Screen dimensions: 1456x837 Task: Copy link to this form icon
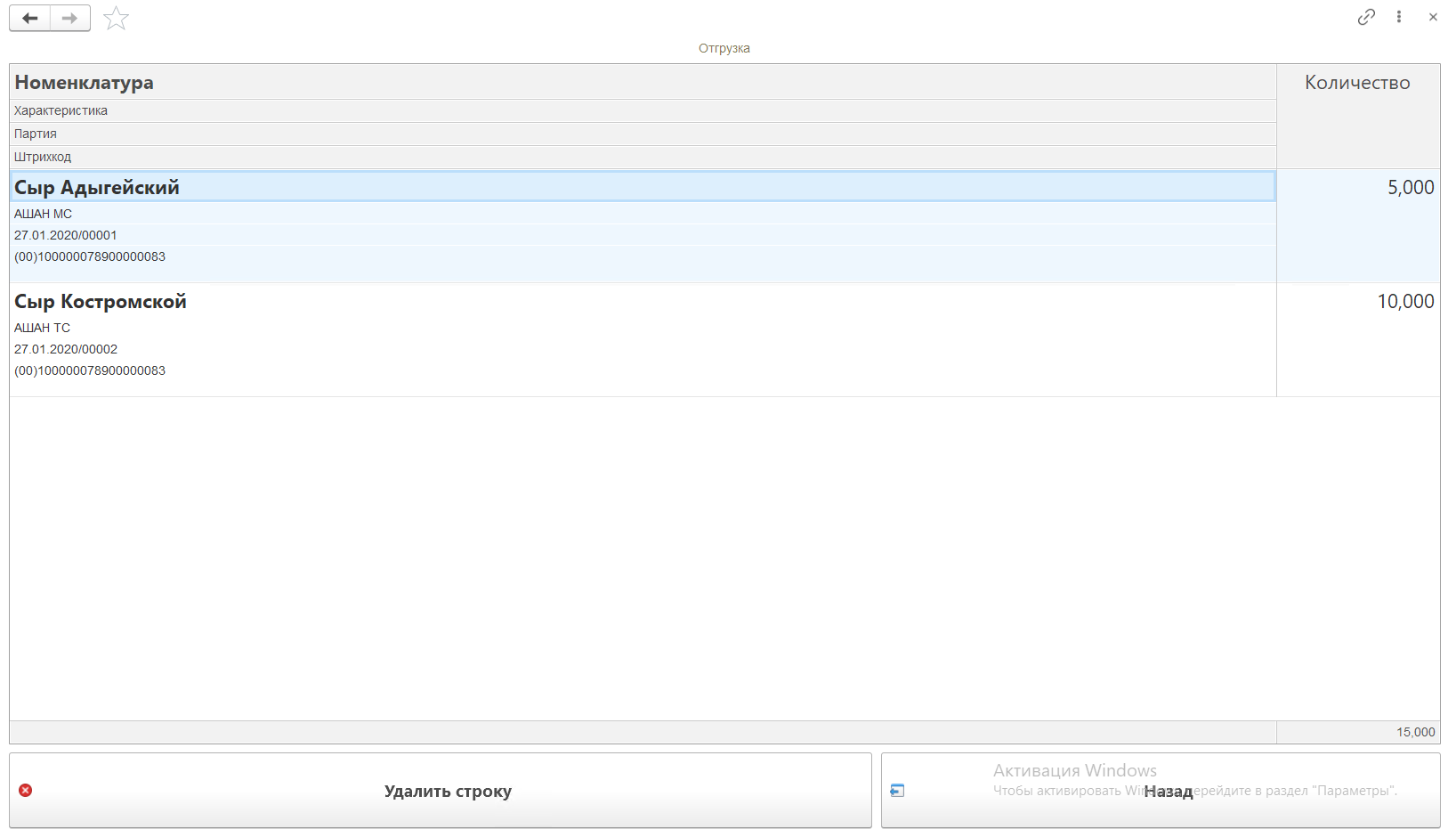pos(1366,17)
